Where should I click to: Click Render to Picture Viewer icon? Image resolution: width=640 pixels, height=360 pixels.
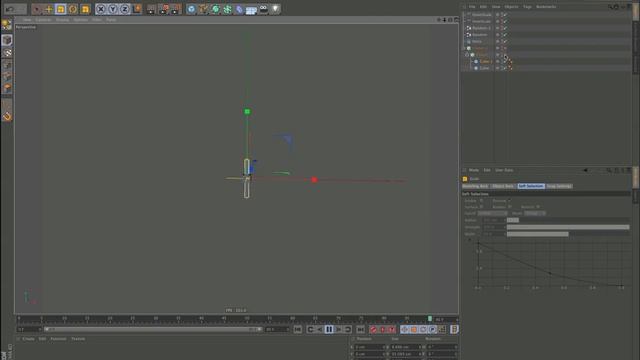pyautogui.click(x=163, y=9)
